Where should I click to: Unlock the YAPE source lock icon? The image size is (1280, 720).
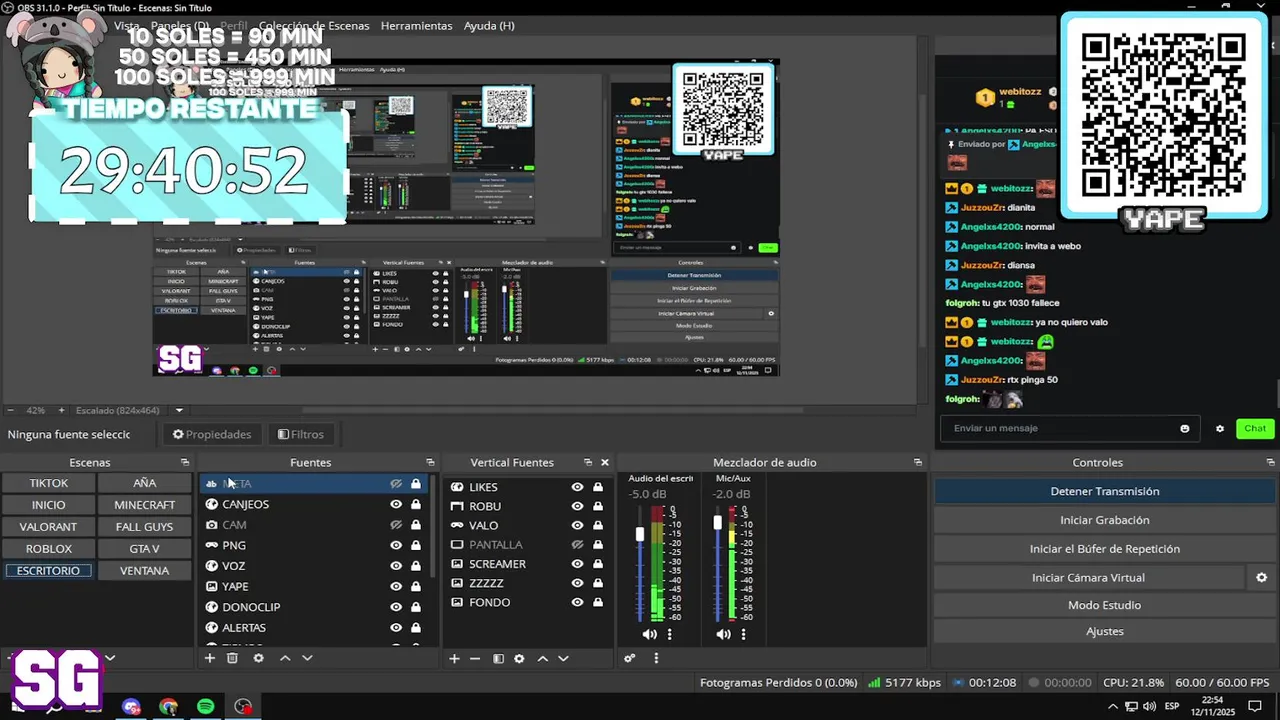click(x=416, y=586)
